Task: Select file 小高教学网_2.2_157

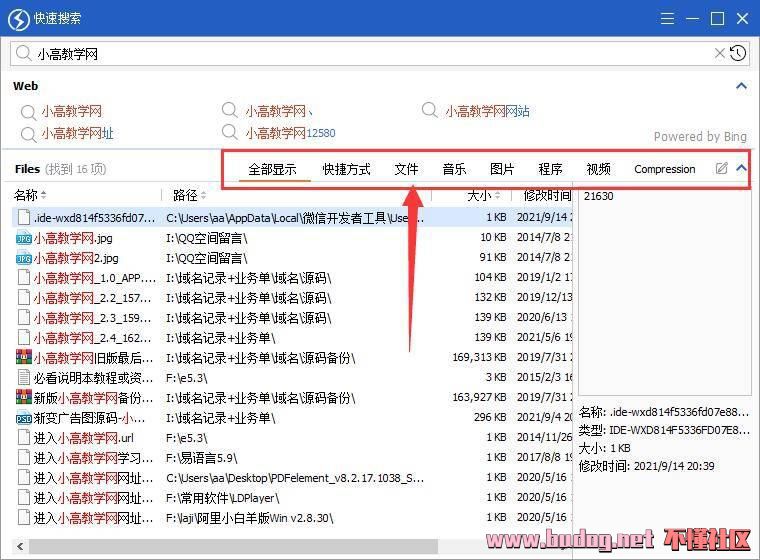Action: click(93, 298)
